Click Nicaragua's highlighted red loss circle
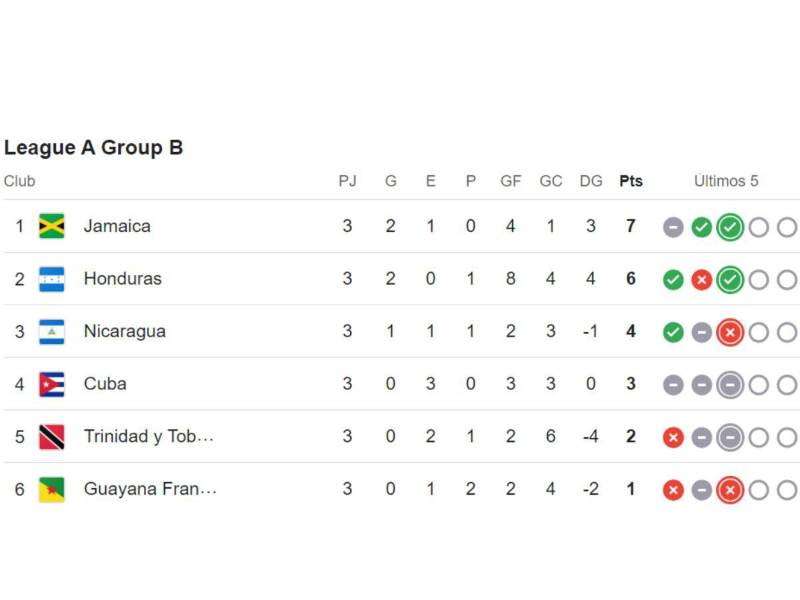 pos(729,331)
